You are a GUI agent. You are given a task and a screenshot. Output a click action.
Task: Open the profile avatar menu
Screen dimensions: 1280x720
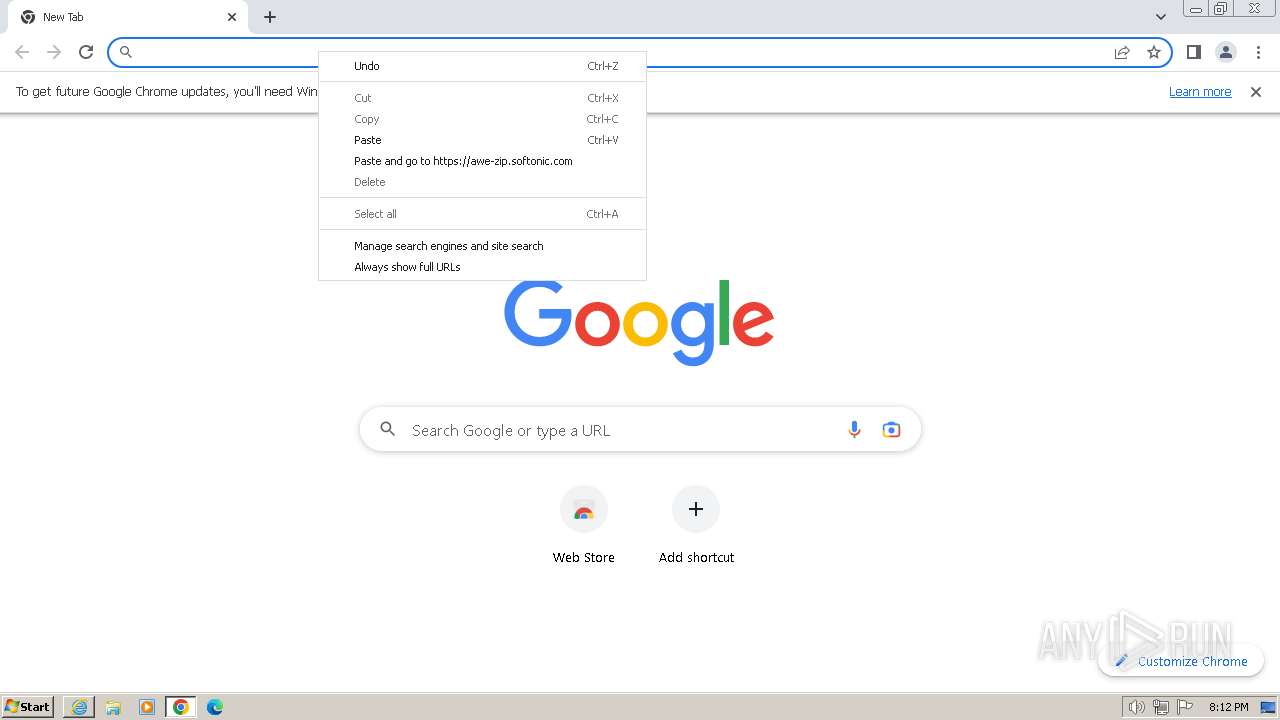1226,52
